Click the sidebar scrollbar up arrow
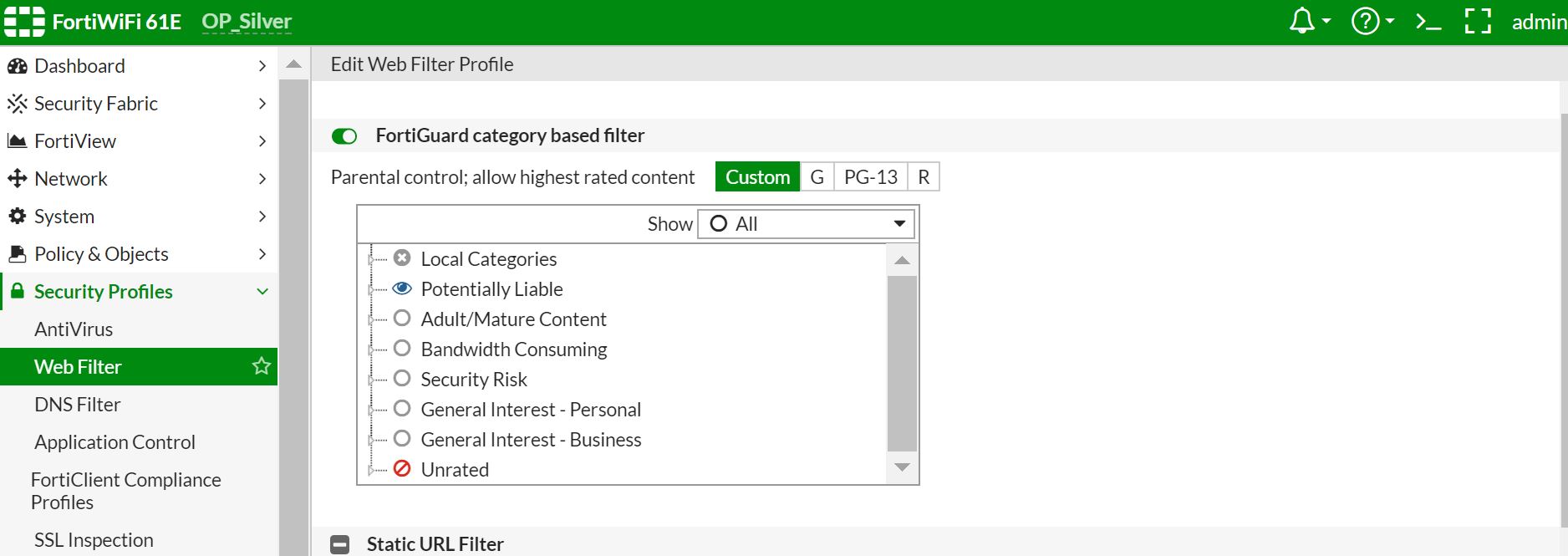The height and width of the screenshot is (556, 1568). [x=293, y=64]
